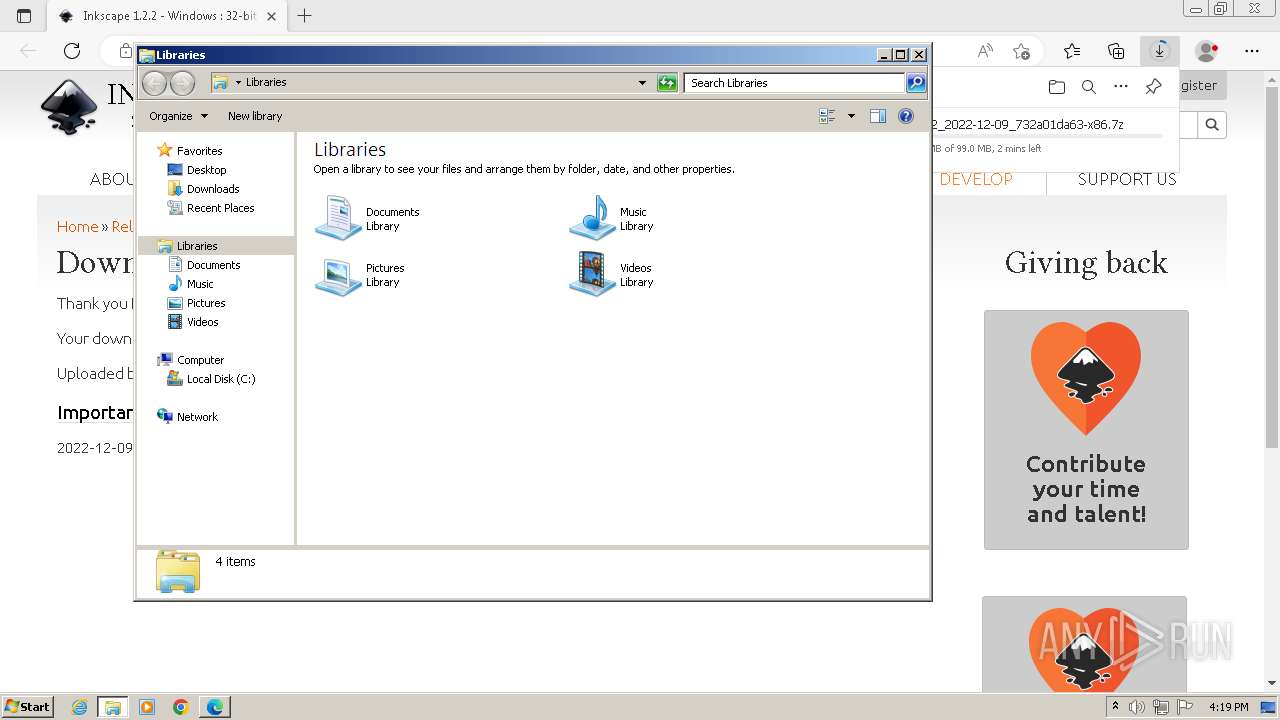Screen dimensions: 1280x720
Task: Open the Pictures Library icon
Action: 338,275
